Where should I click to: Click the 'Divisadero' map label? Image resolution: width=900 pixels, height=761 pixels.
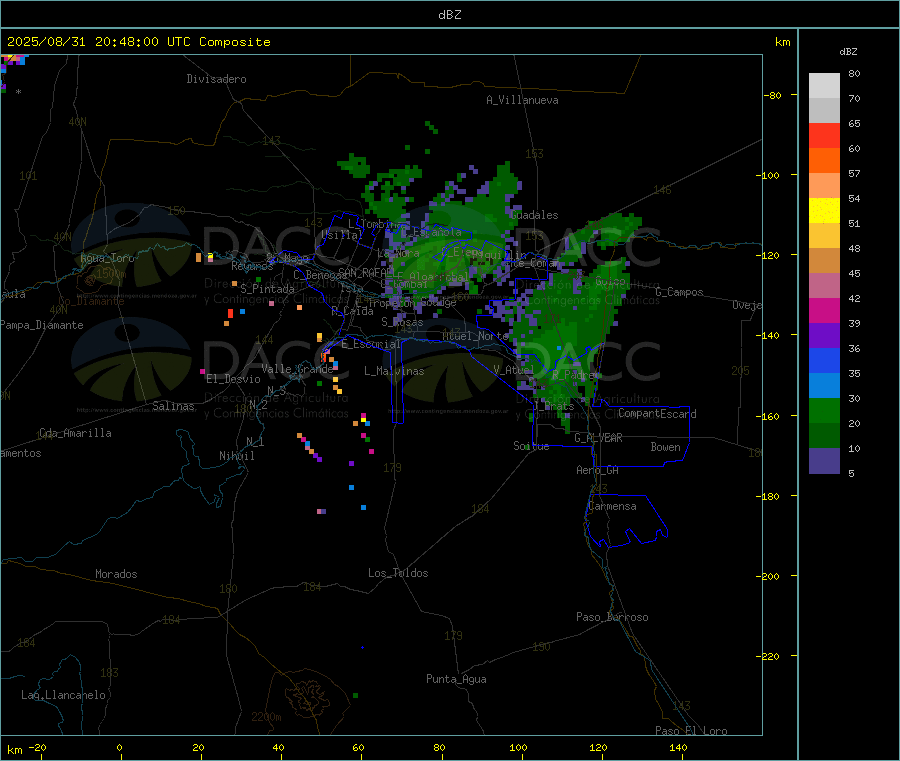216,79
